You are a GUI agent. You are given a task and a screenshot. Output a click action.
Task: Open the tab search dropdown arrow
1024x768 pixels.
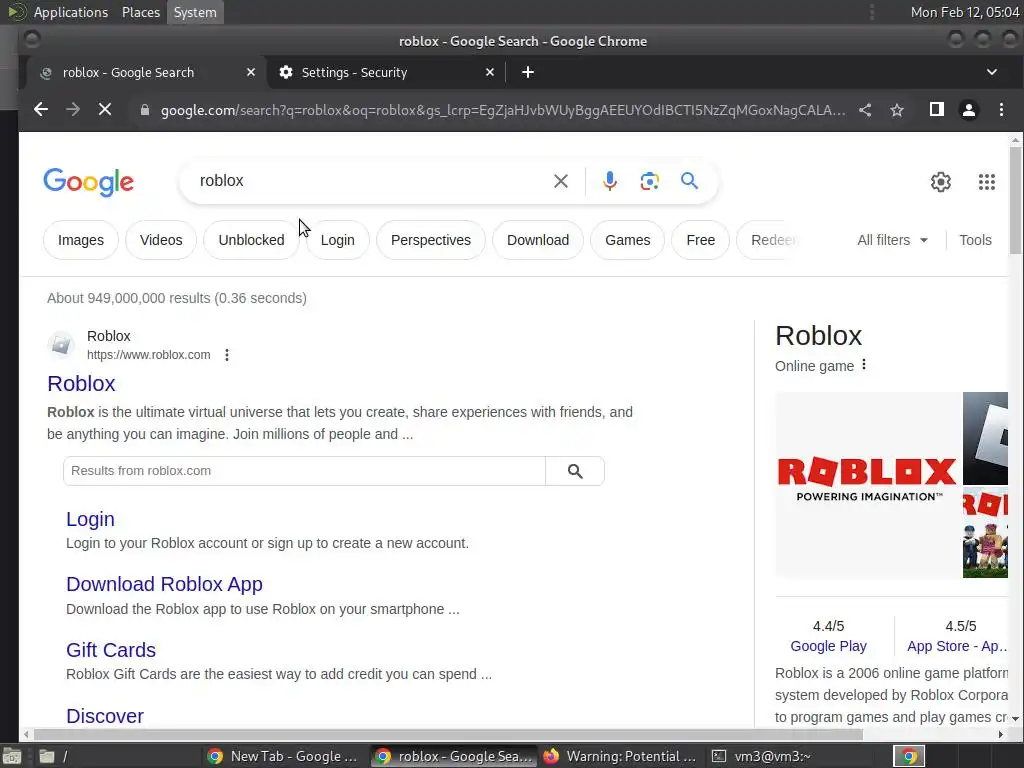(x=991, y=72)
